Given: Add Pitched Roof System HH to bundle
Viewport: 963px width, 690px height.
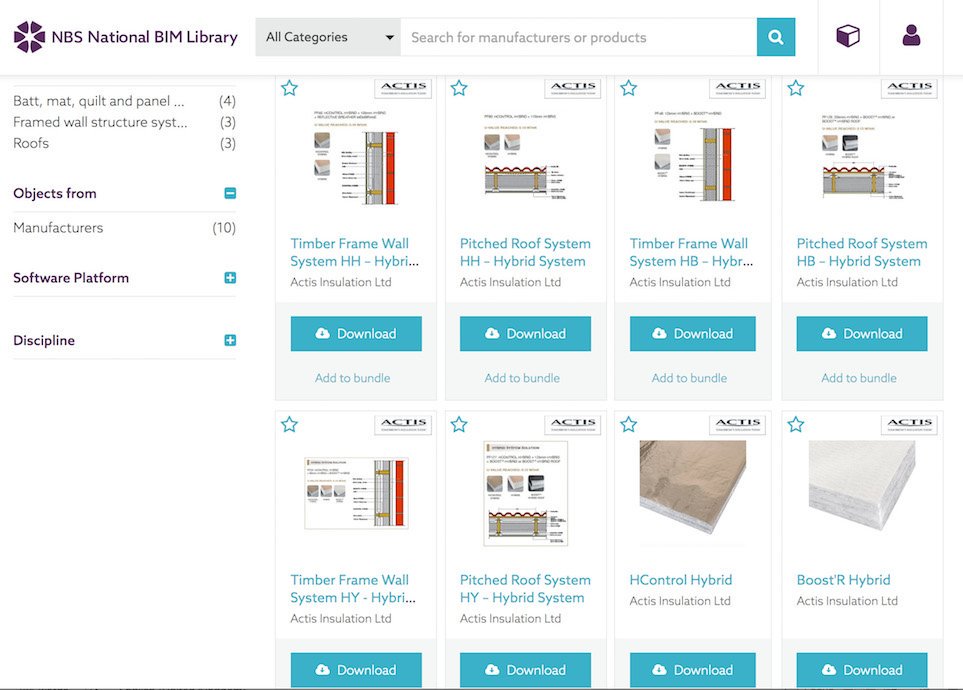Looking at the screenshot, I should click(522, 378).
